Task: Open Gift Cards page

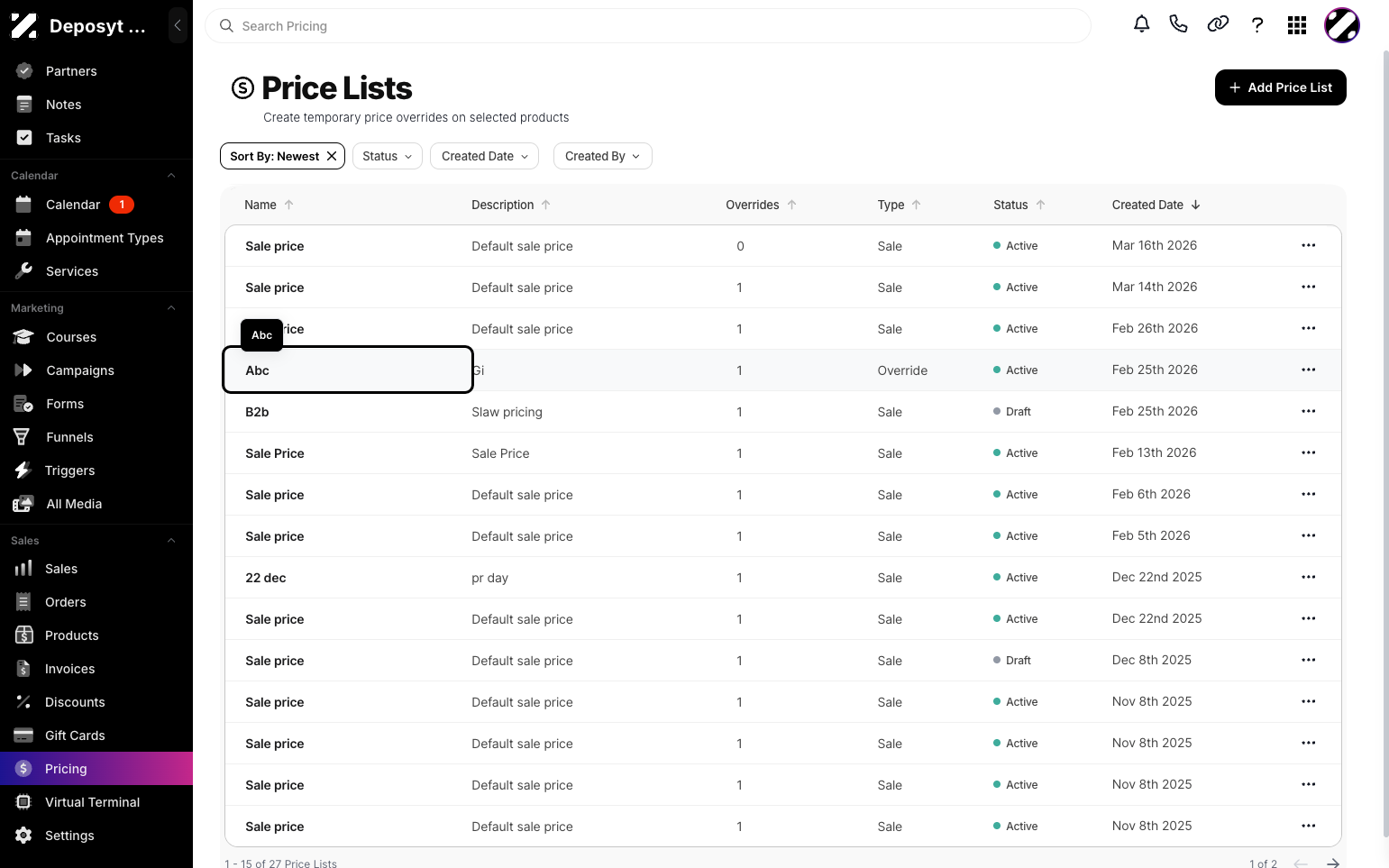Action: [96, 736]
